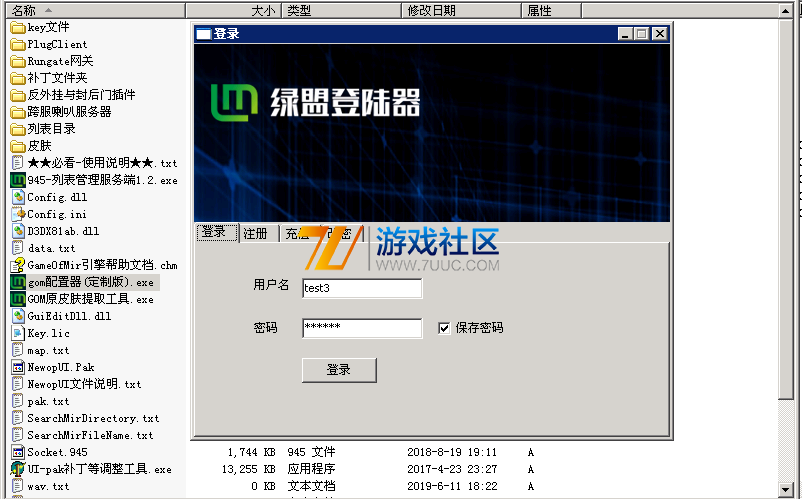Viewport: 802px width, 499px height.
Task: Click the 2017-4-23 23:27 date cell
Action: (x=452, y=469)
